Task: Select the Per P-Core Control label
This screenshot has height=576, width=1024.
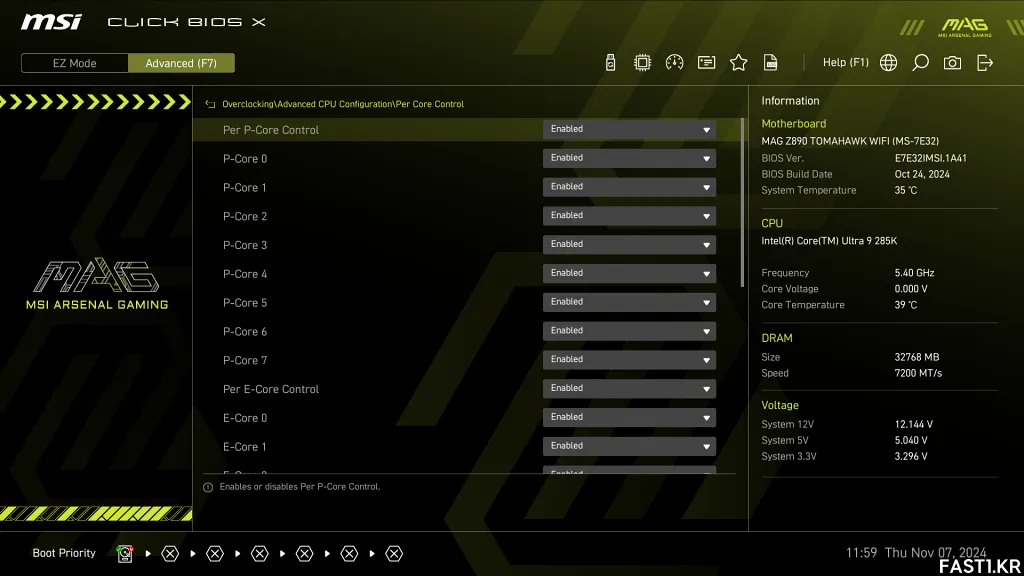Action: click(x=270, y=130)
